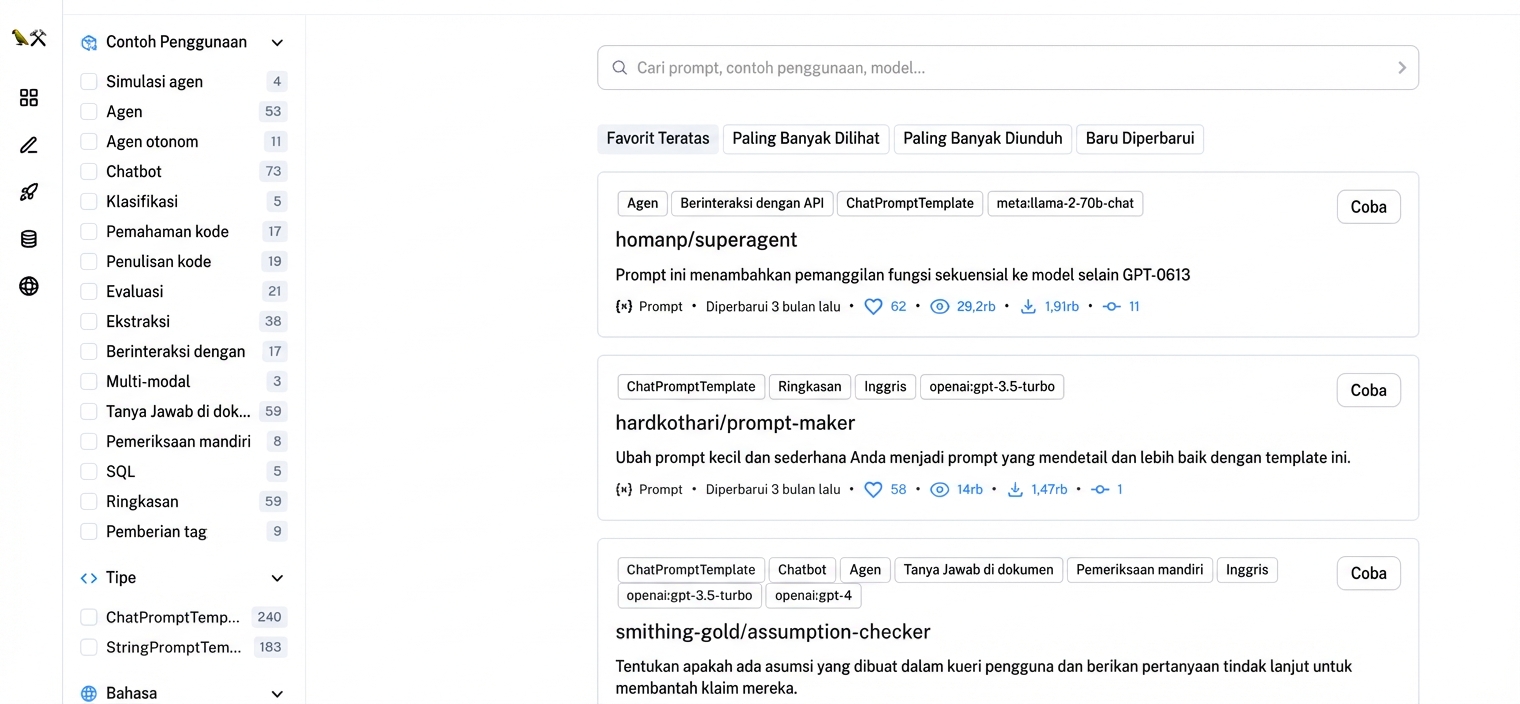Click the heart icon on homanp/superagent
The image size is (1520, 704).
point(873,307)
